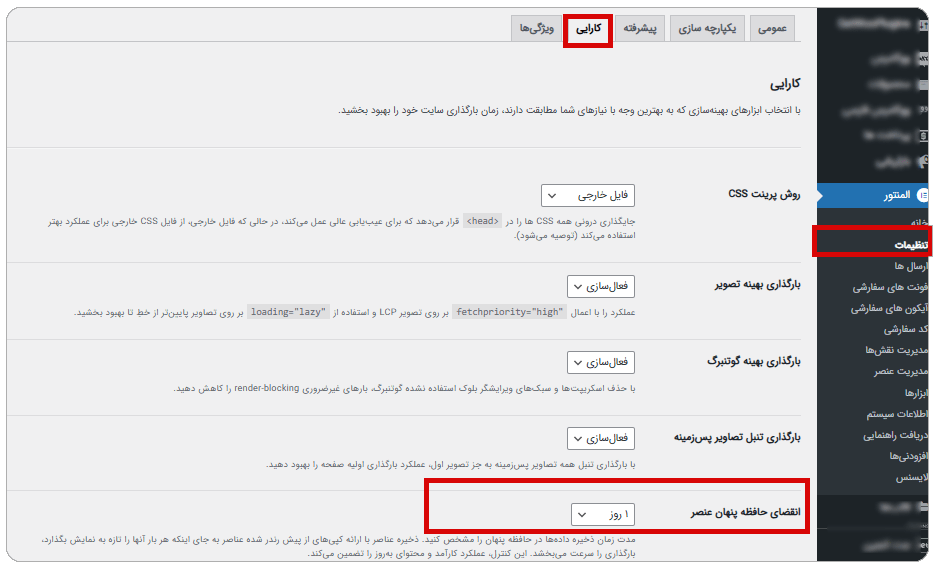Open ارسال ها in the sidebar
Image resolution: width=938 pixels, height=566 pixels.
tap(911, 266)
